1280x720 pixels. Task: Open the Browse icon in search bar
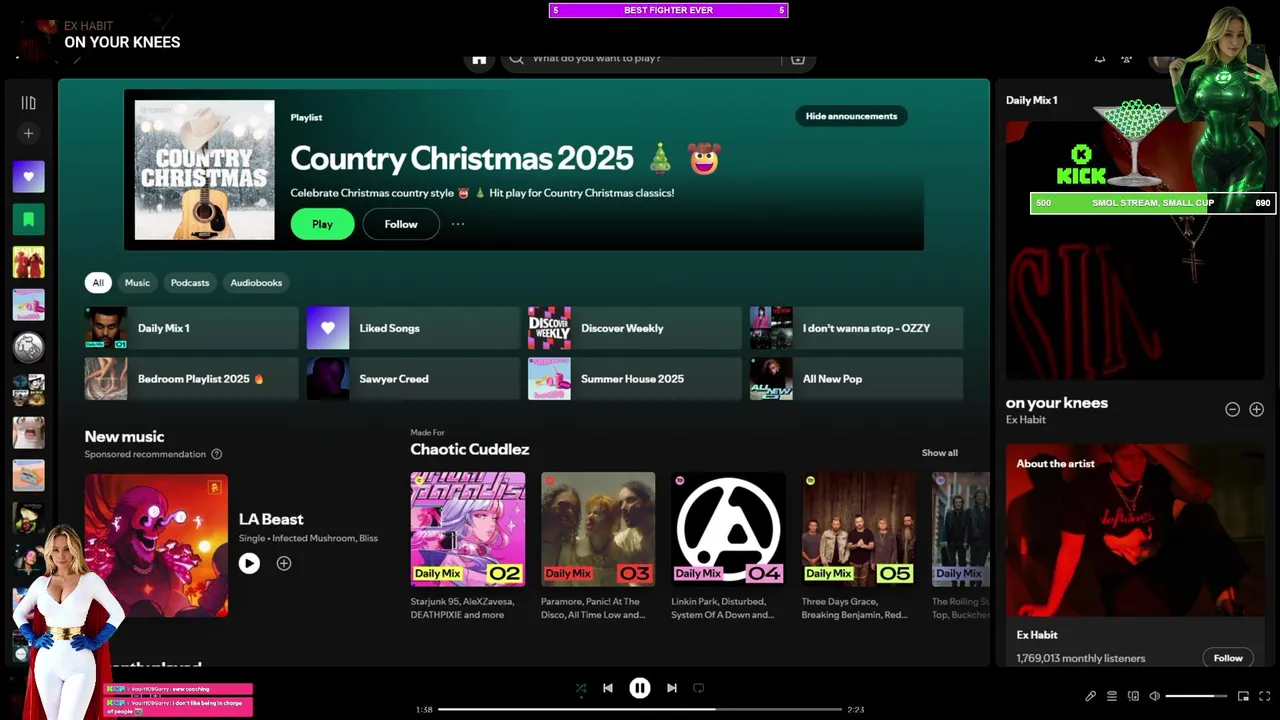(798, 59)
